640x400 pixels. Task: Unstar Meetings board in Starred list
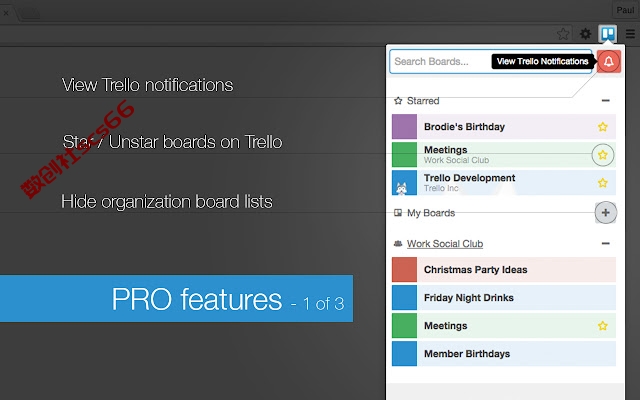click(602, 155)
